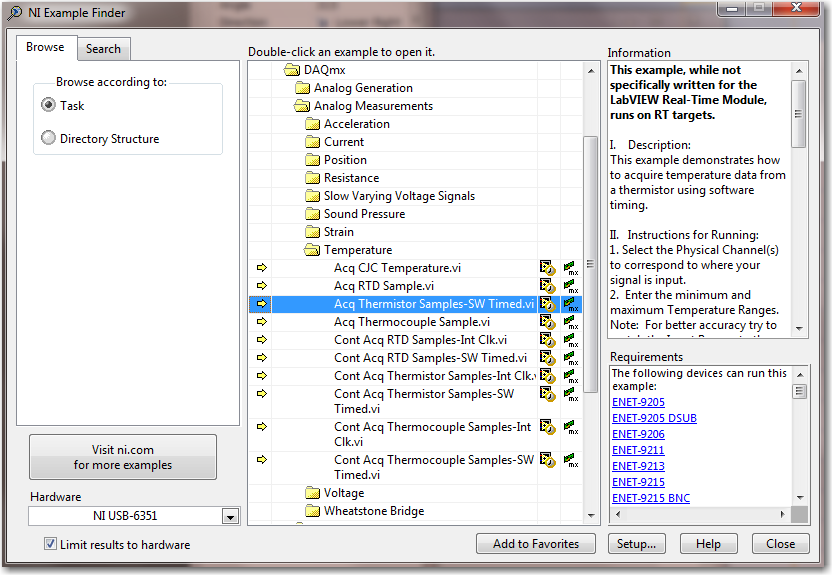
Task: Open the Hardware dropdown showing NI USB-6351
Action: coord(230,516)
